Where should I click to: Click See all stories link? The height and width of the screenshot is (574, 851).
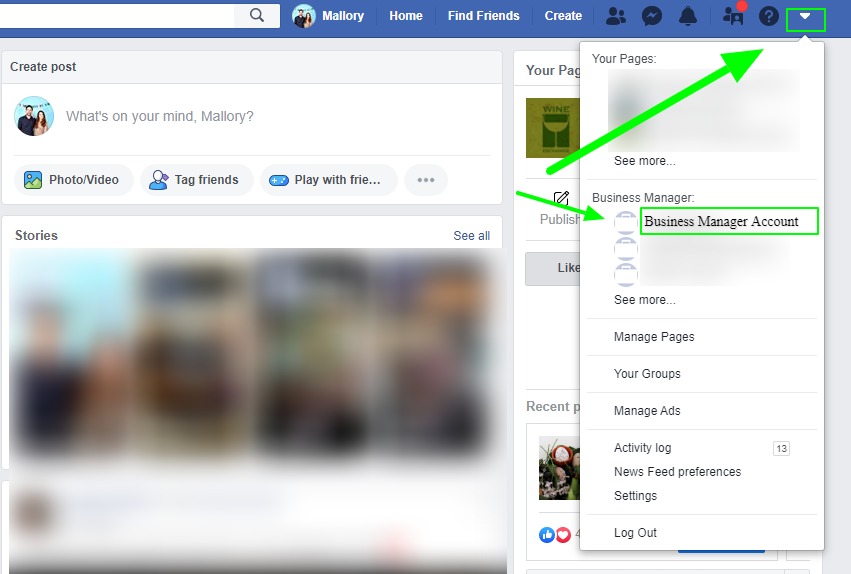tap(472, 235)
